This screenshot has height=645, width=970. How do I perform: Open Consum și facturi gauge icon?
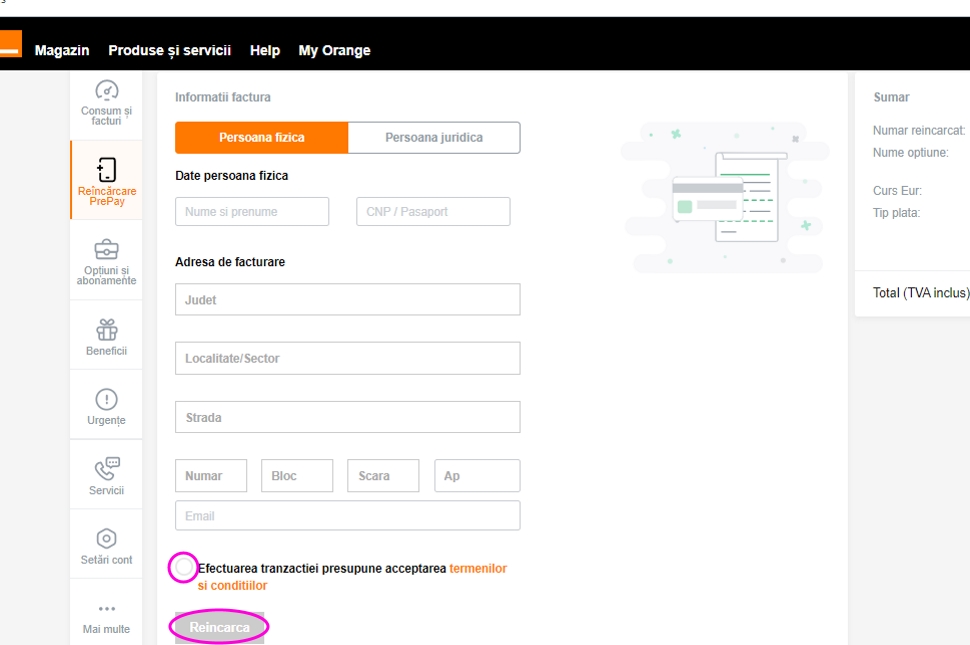coord(106,91)
